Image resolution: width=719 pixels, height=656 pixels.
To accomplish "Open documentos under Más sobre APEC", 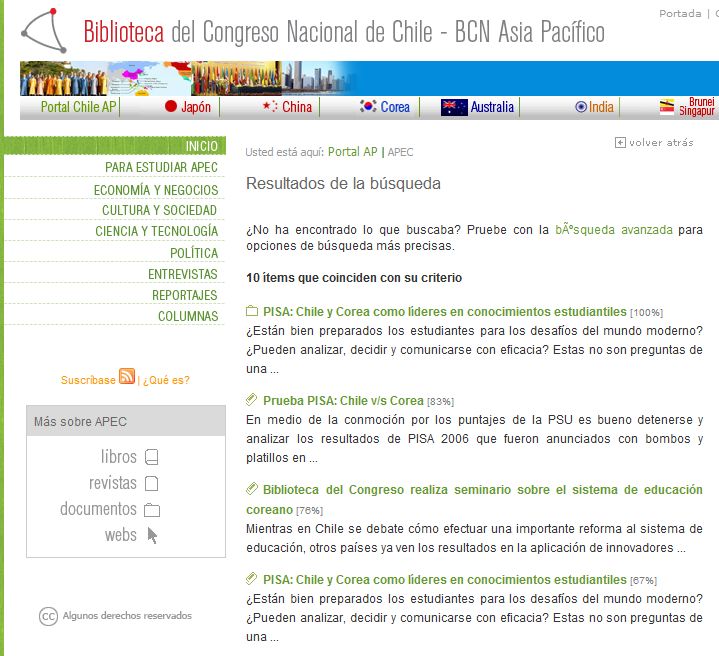I will 98,509.
